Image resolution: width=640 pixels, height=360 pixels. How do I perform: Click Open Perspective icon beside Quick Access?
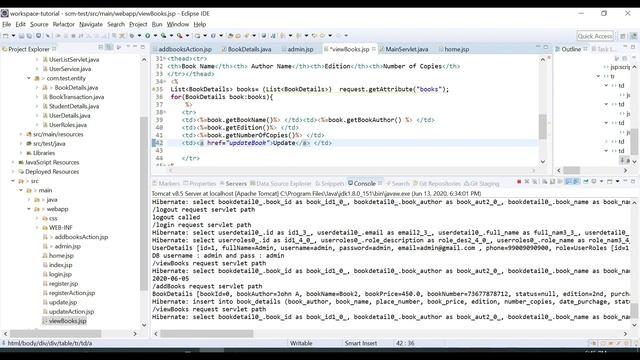tap(622, 36)
